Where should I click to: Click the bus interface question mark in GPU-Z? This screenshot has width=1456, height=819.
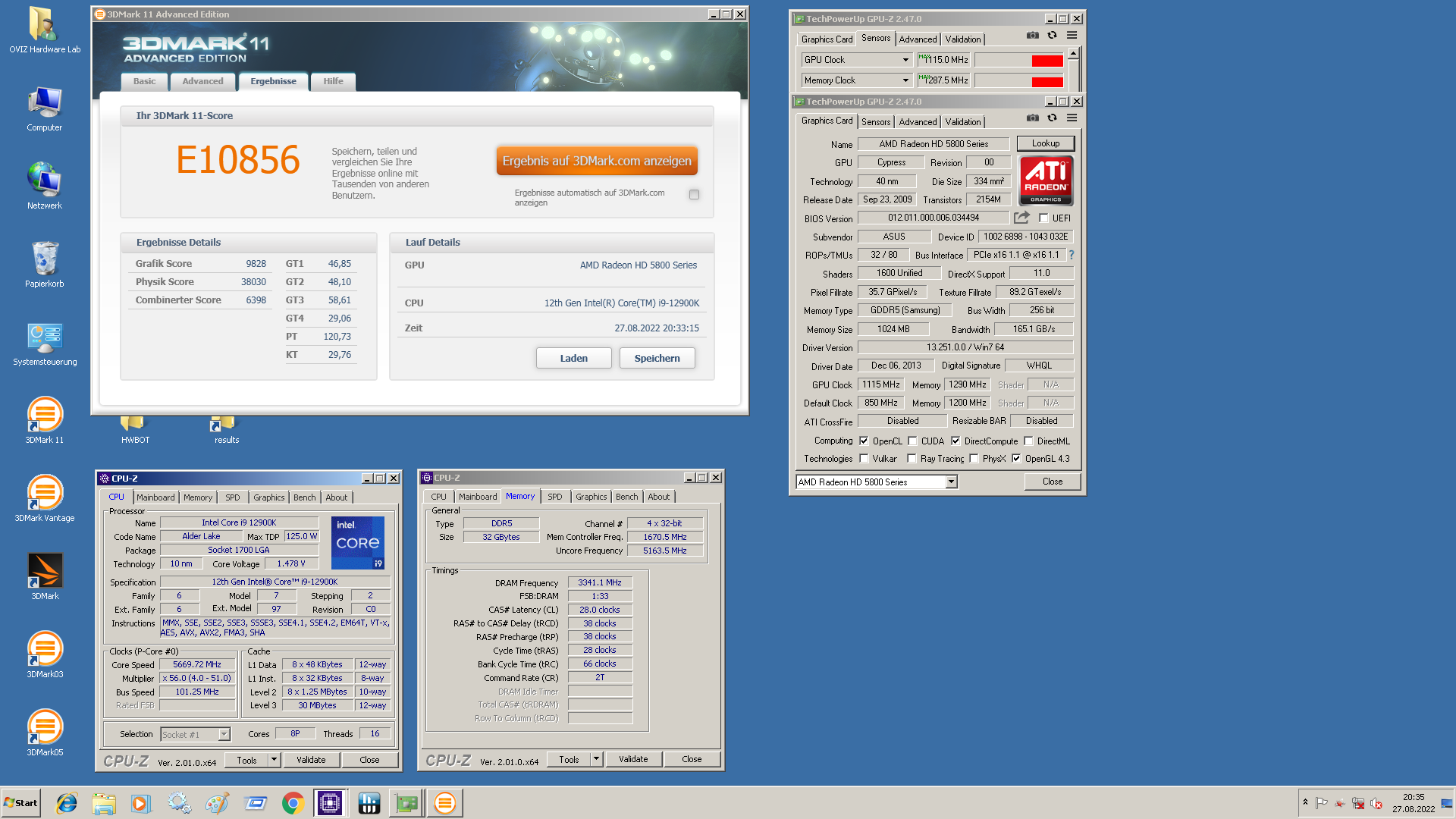tap(1071, 255)
